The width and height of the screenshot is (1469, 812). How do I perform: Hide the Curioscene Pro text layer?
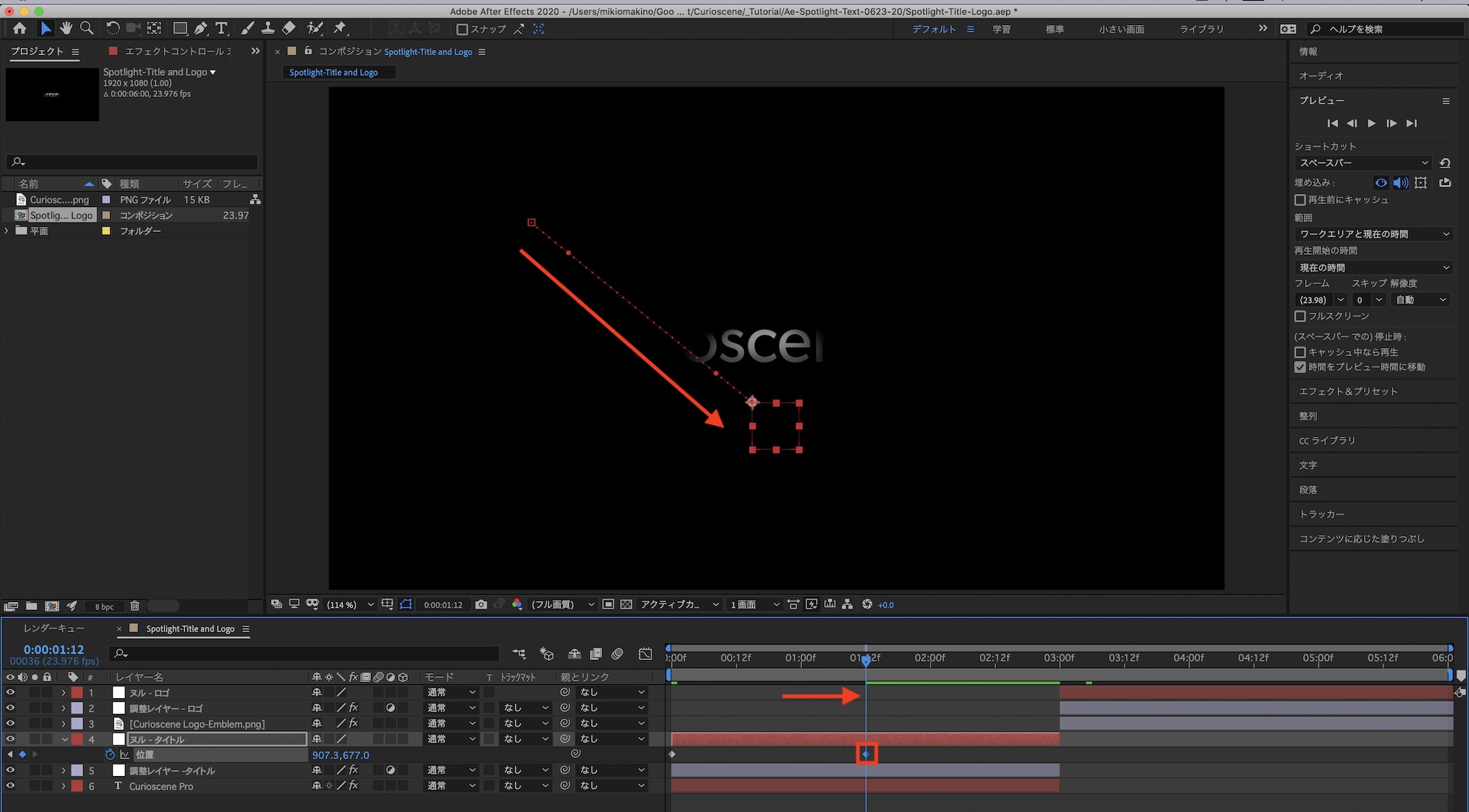pos(10,786)
